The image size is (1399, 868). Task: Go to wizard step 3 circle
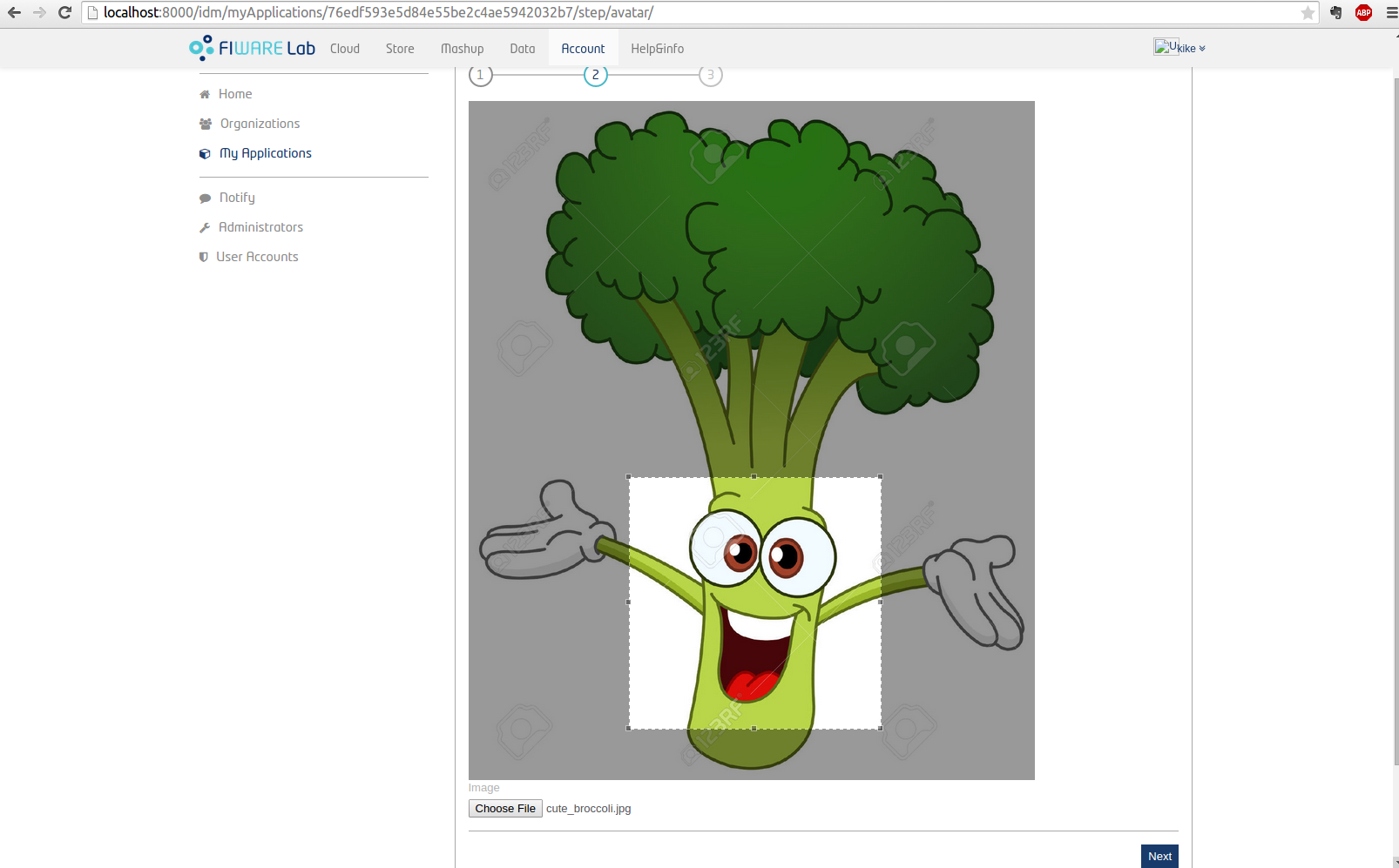[710, 75]
